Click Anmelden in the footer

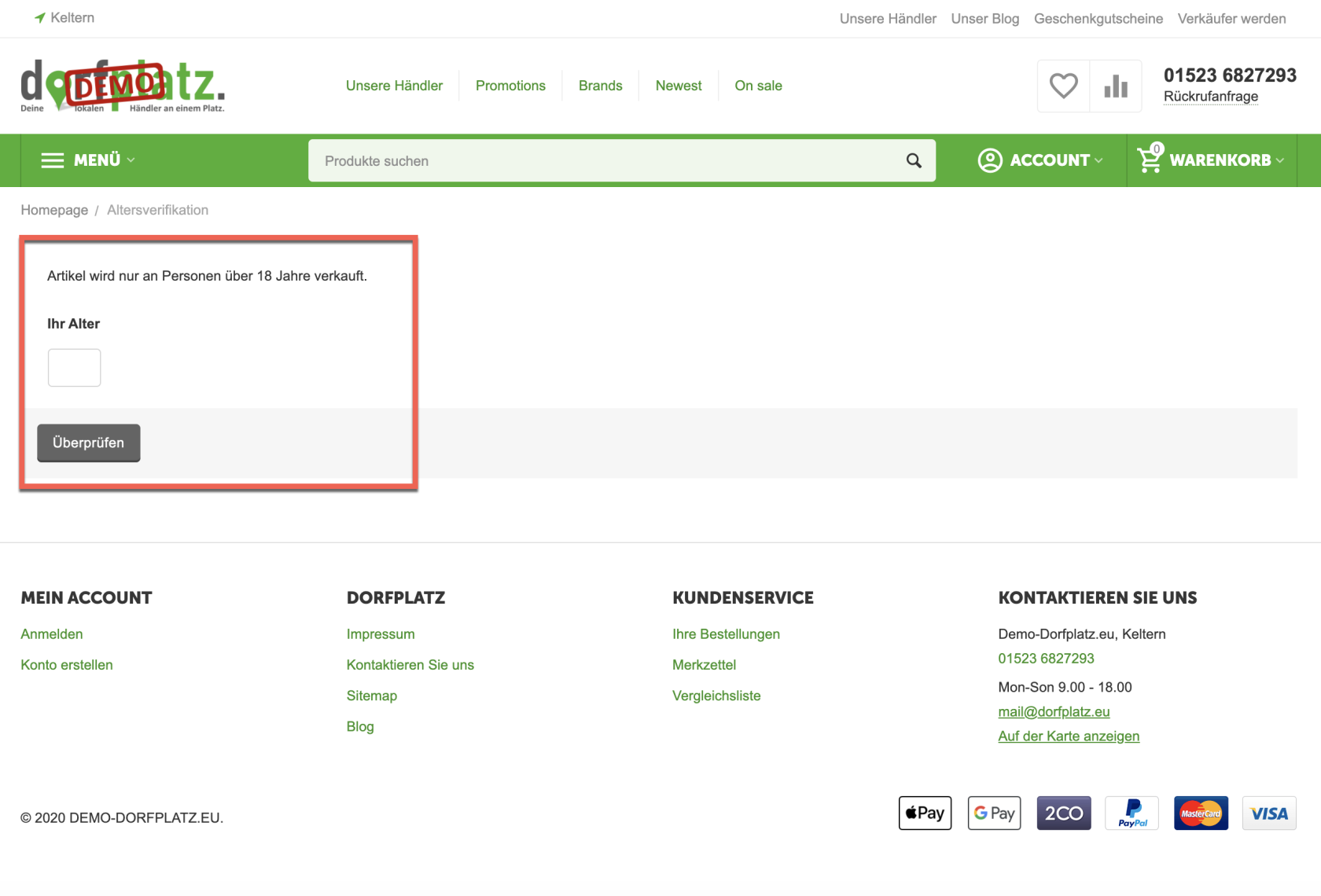coord(52,634)
